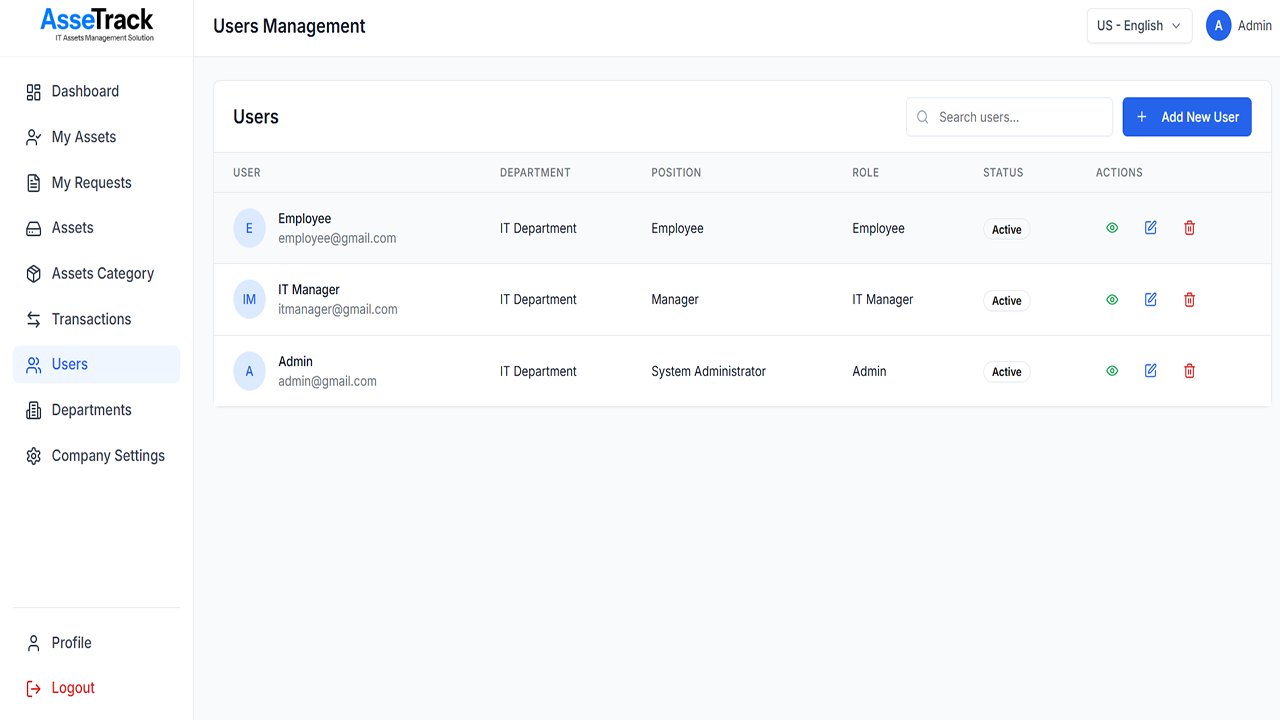
Task: Open Transactions page from sidebar
Action: (x=91, y=319)
